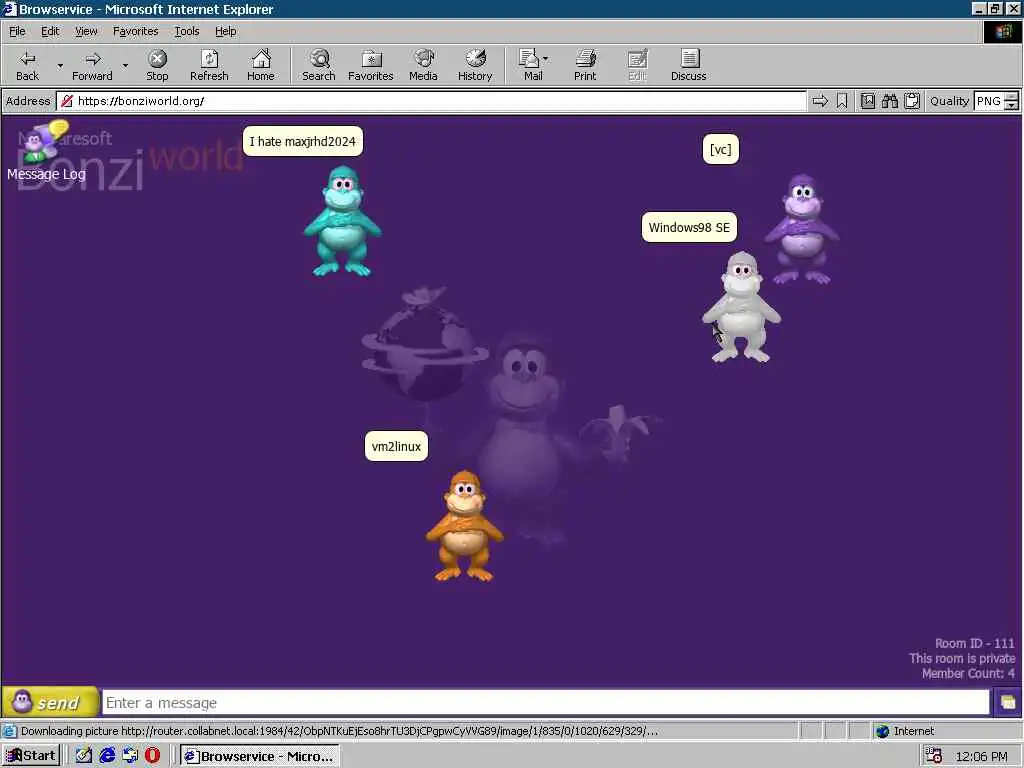Click the 12:06 PM taskbar clock
The width and height of the screenshot is (1024, 768).
tap(982, 756)
